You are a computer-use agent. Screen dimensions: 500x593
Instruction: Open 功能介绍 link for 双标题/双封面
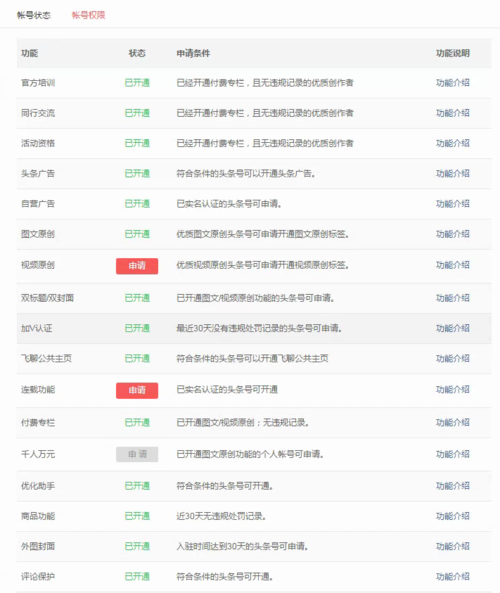point(453,298)
